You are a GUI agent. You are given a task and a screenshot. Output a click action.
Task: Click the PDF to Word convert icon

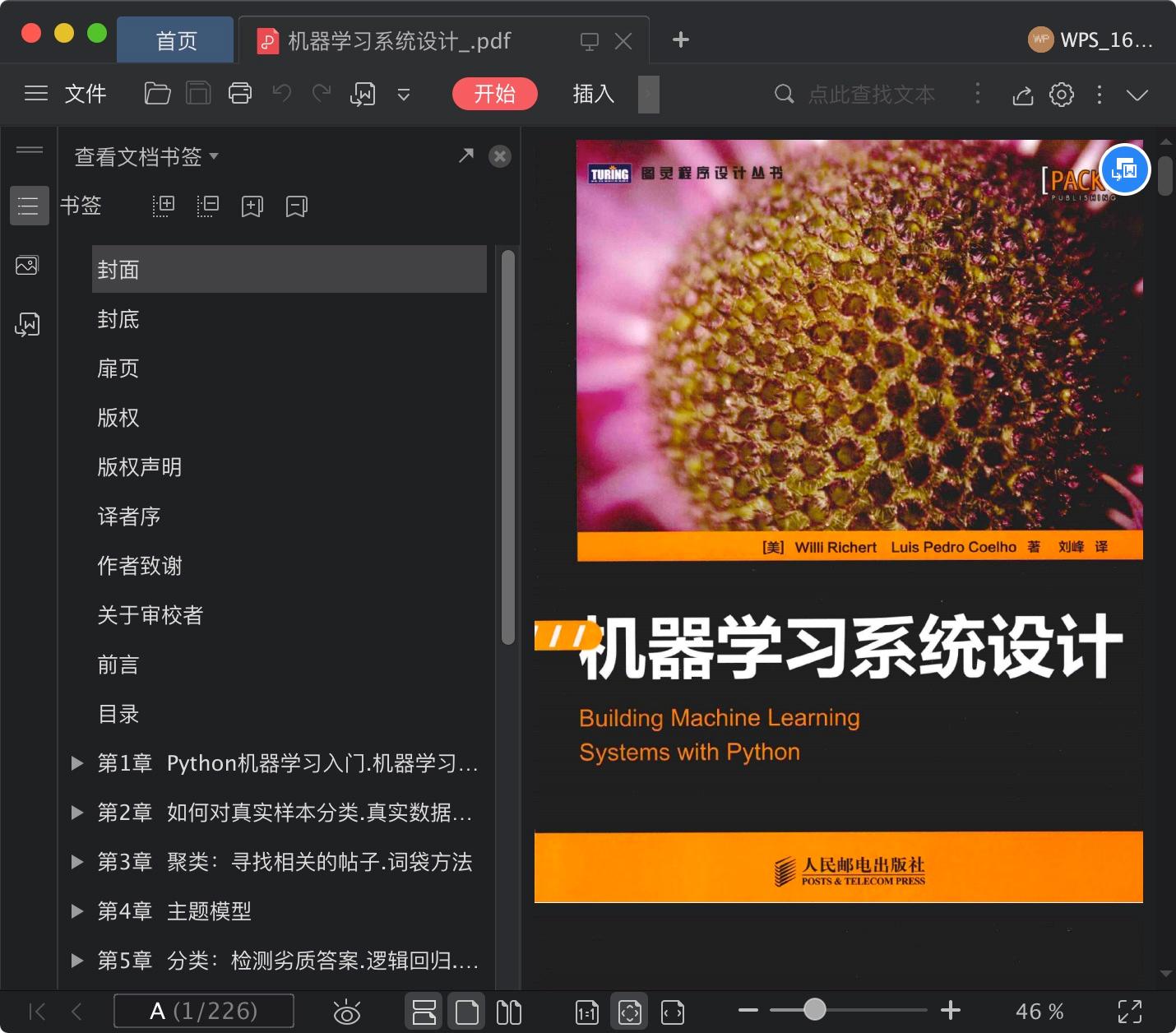pos(363,94)
